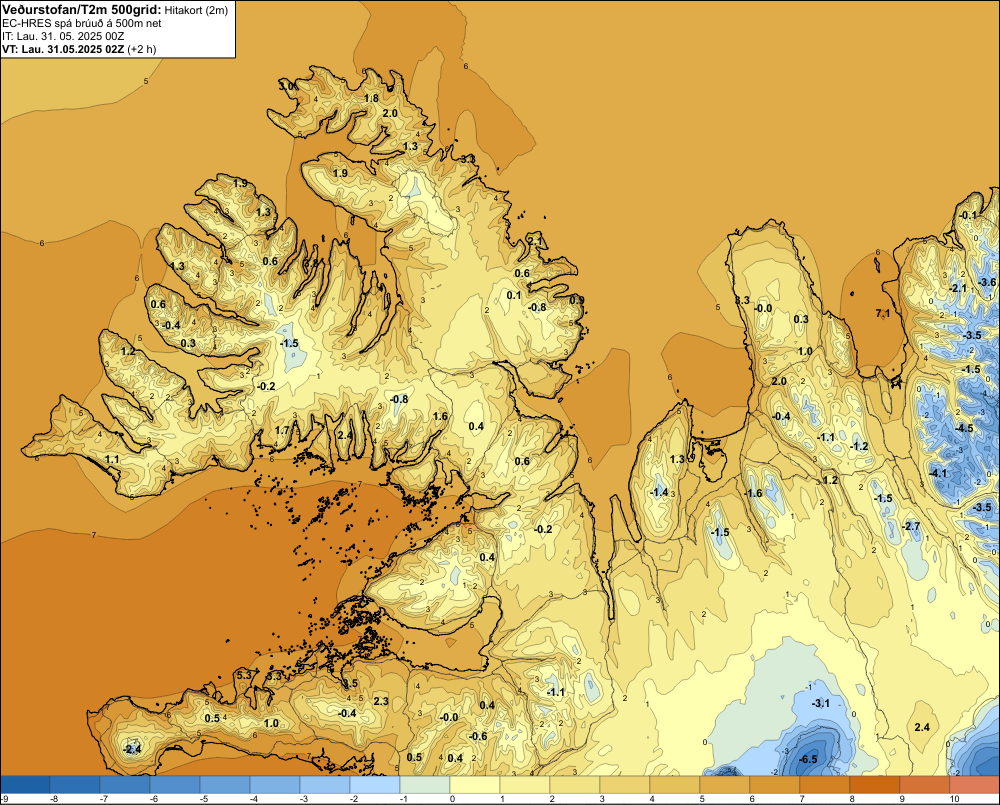Click the '5.3' temperature value

click(x=244, y=675)
